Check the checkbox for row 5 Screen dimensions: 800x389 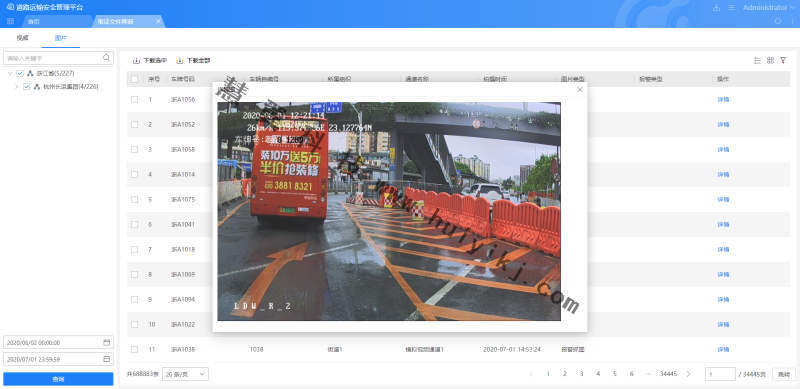coord(134,200)
